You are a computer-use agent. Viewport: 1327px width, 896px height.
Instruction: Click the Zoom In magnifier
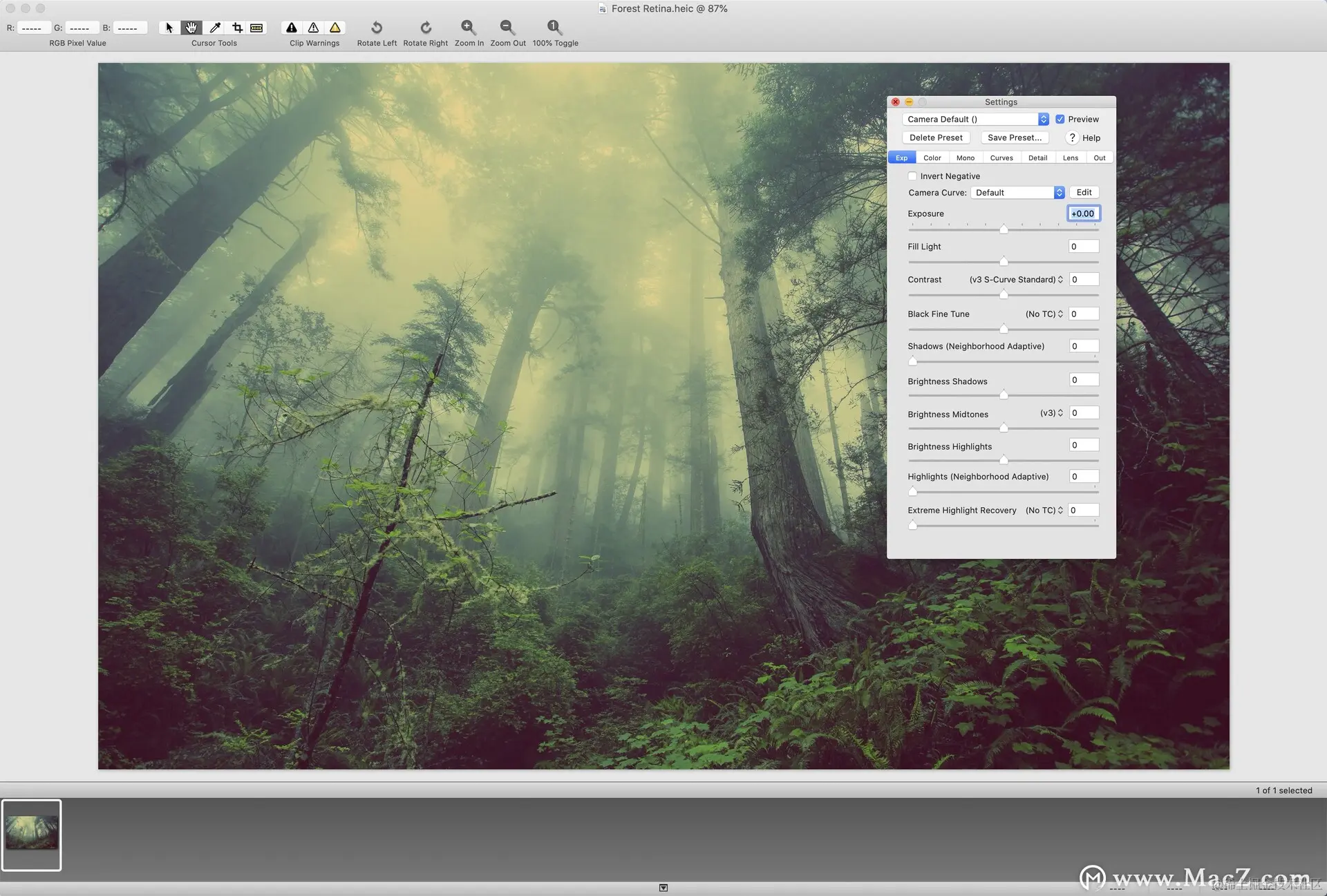(x=469, y=28)
